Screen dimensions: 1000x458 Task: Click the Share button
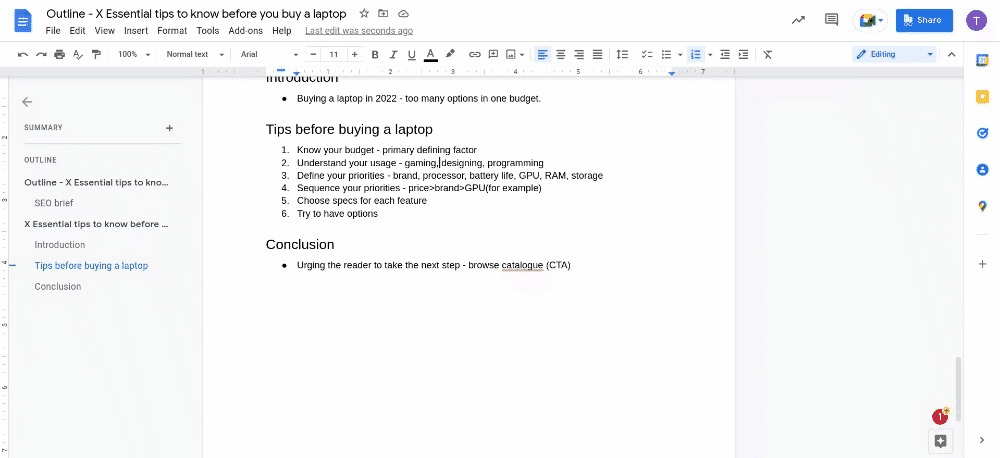click(924, 20)
